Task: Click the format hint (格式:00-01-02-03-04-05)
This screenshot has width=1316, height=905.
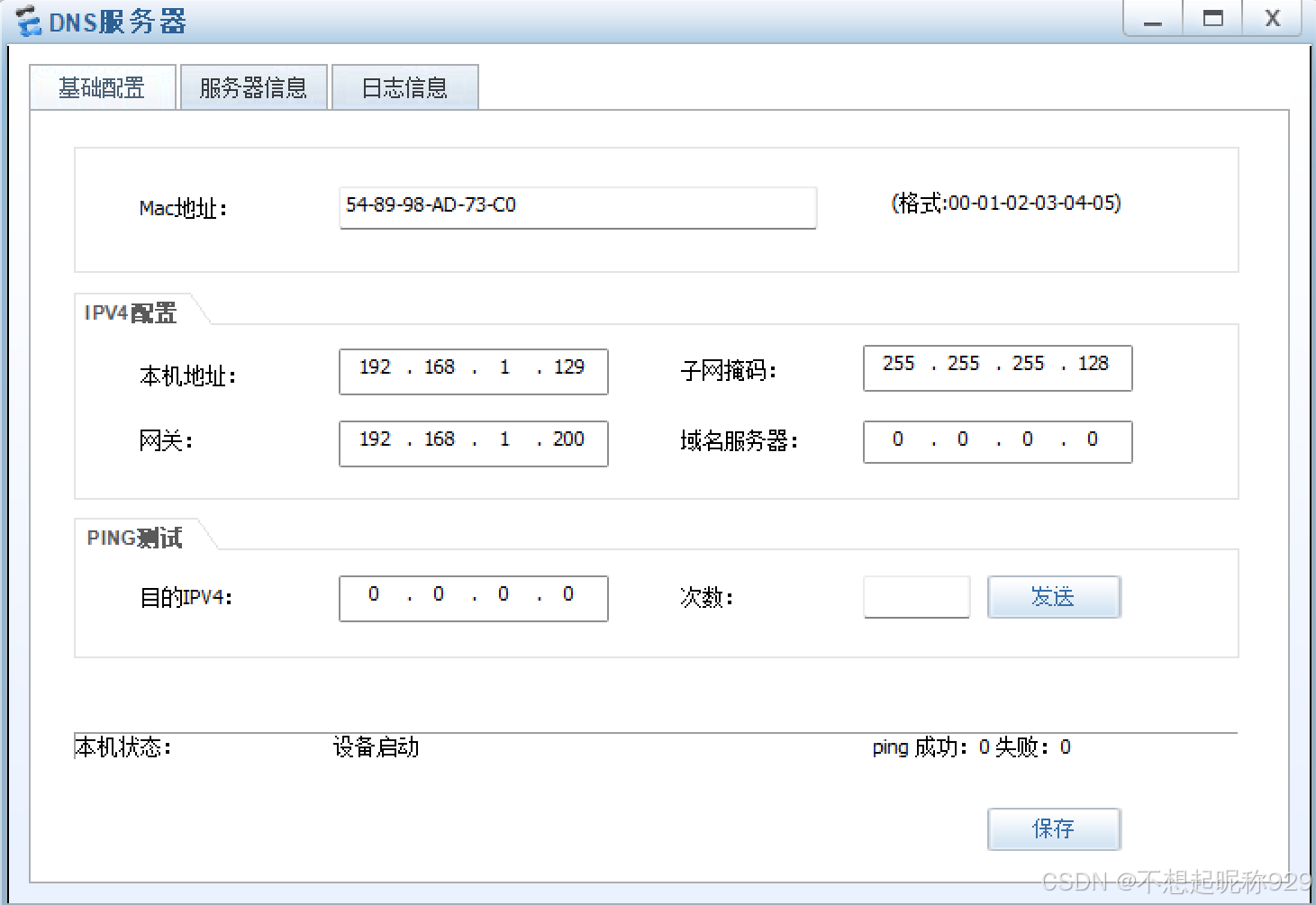Action: 1006,204
